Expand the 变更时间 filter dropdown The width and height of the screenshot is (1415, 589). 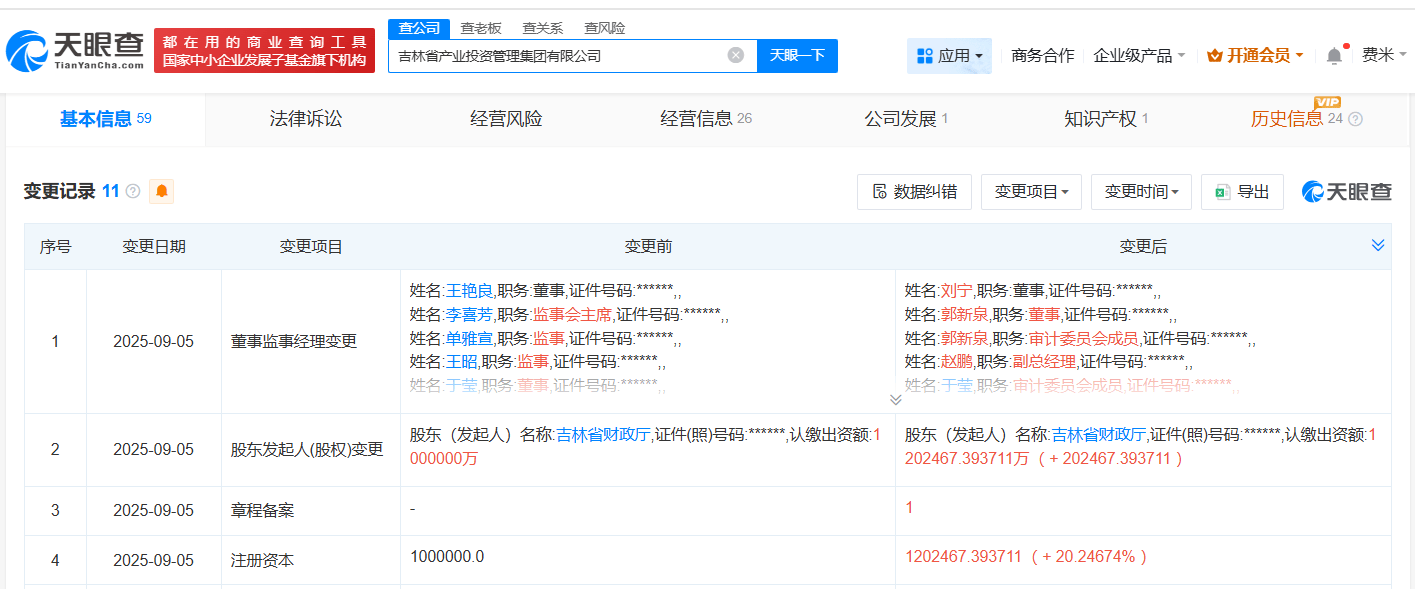[1141, 192]
